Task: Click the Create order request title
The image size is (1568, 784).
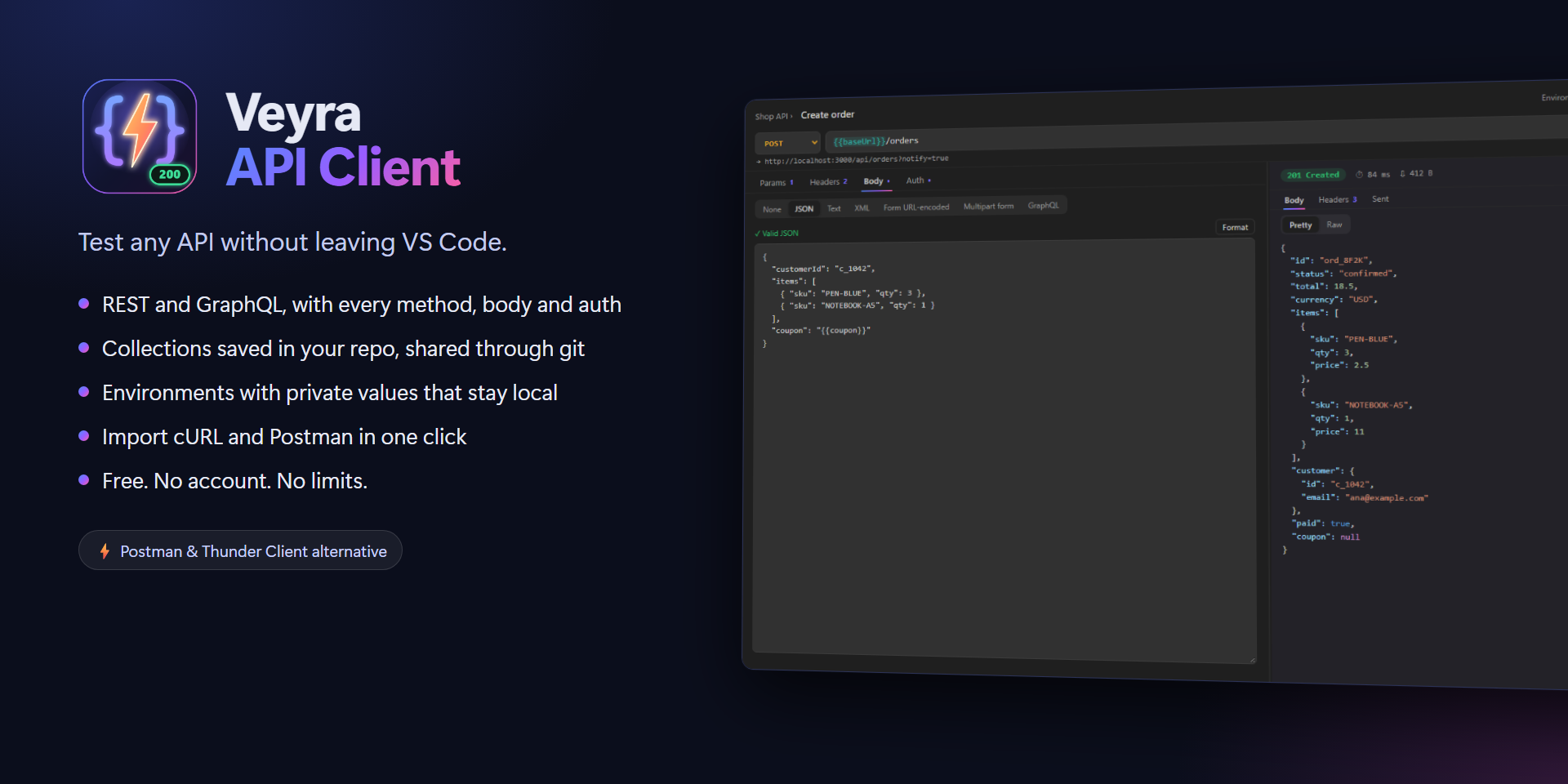Action: [x=827, y=115]
